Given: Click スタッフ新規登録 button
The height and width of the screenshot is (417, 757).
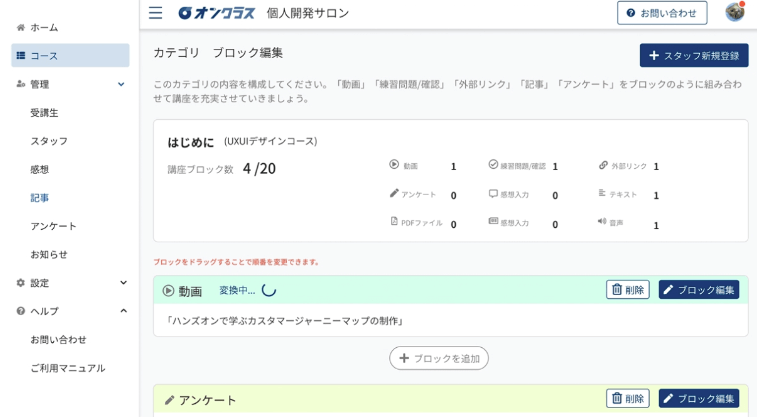Looking at the screenshot, I should (x=694, y=56).
